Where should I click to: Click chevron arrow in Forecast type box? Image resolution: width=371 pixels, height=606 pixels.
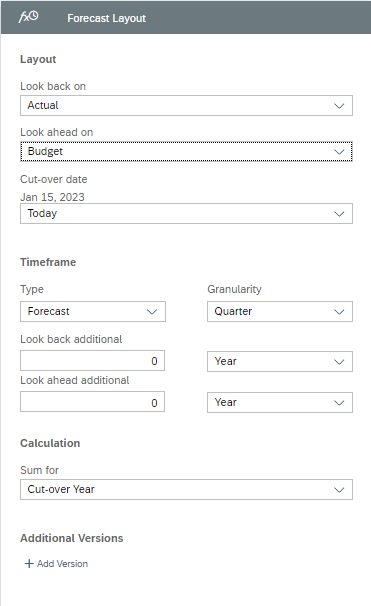pyautogui.click(x=152, y=312)
